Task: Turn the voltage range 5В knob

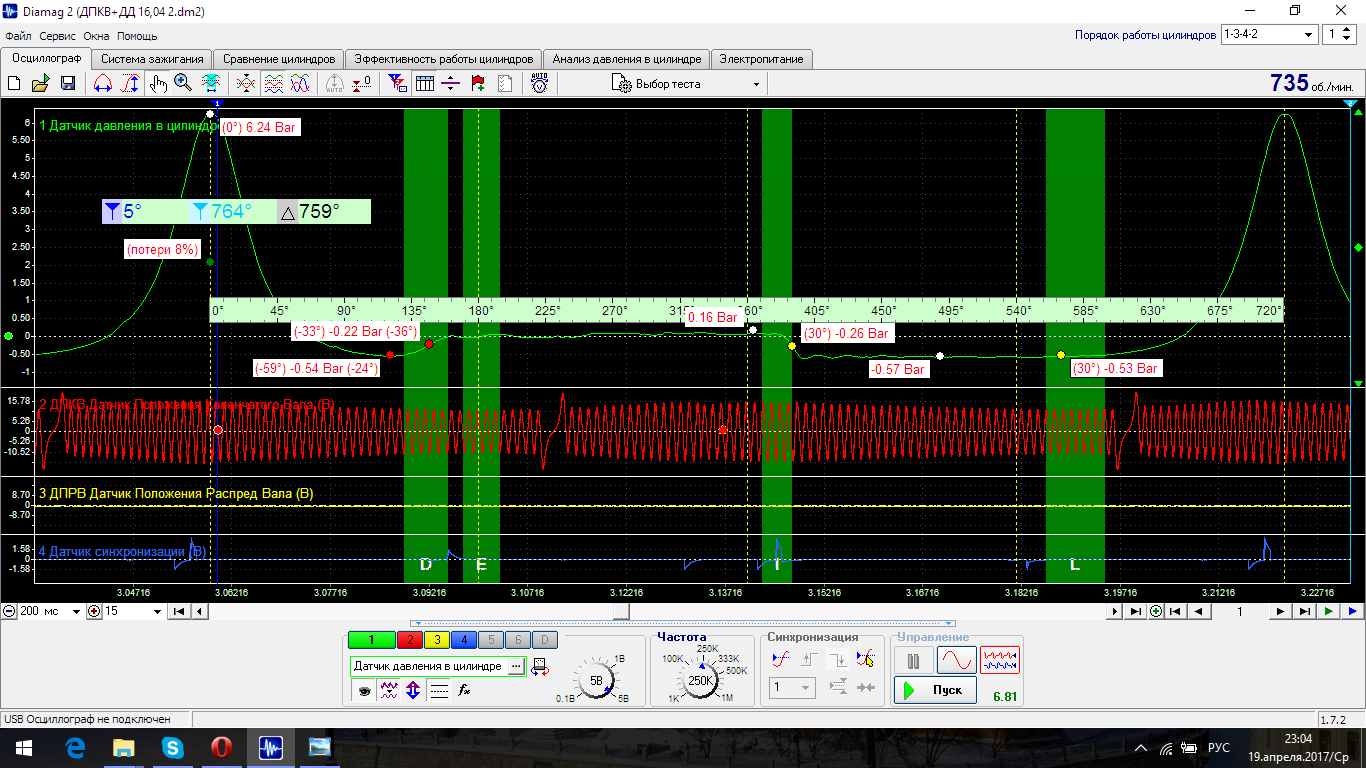Action: pyautogui.click(x=596, y=681)
